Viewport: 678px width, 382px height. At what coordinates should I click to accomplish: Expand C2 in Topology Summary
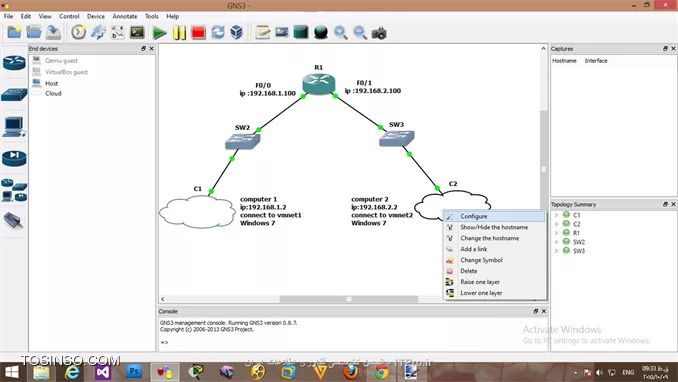pos(556,224)
